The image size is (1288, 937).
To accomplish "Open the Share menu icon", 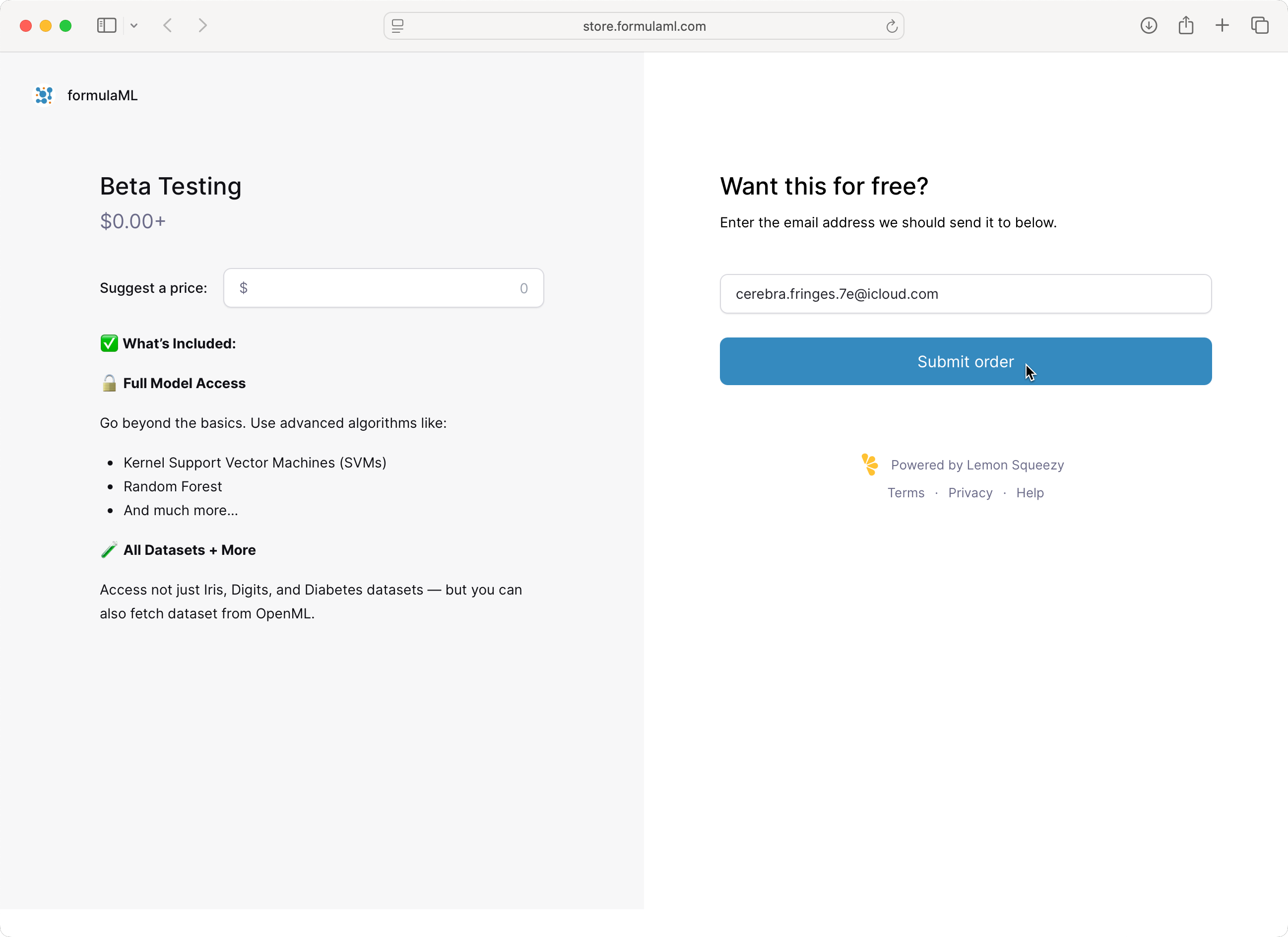I will coord(1186,26).
